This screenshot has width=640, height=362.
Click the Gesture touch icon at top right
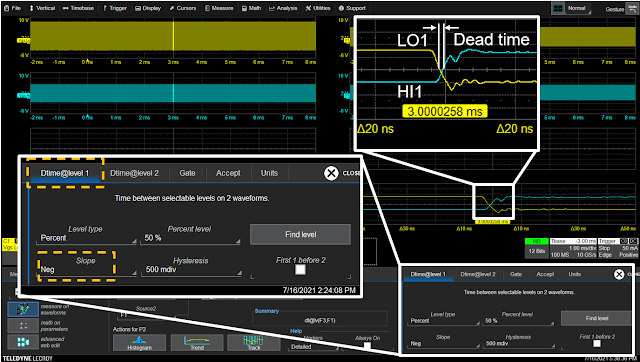632,9
